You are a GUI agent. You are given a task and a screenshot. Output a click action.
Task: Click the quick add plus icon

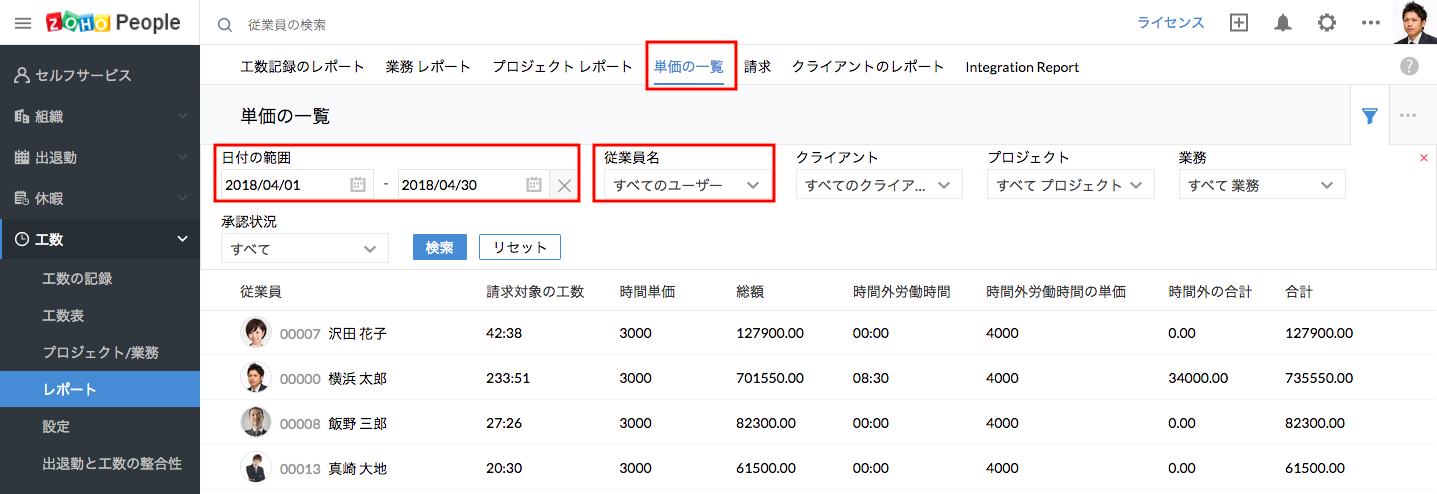coord(1239,23)
